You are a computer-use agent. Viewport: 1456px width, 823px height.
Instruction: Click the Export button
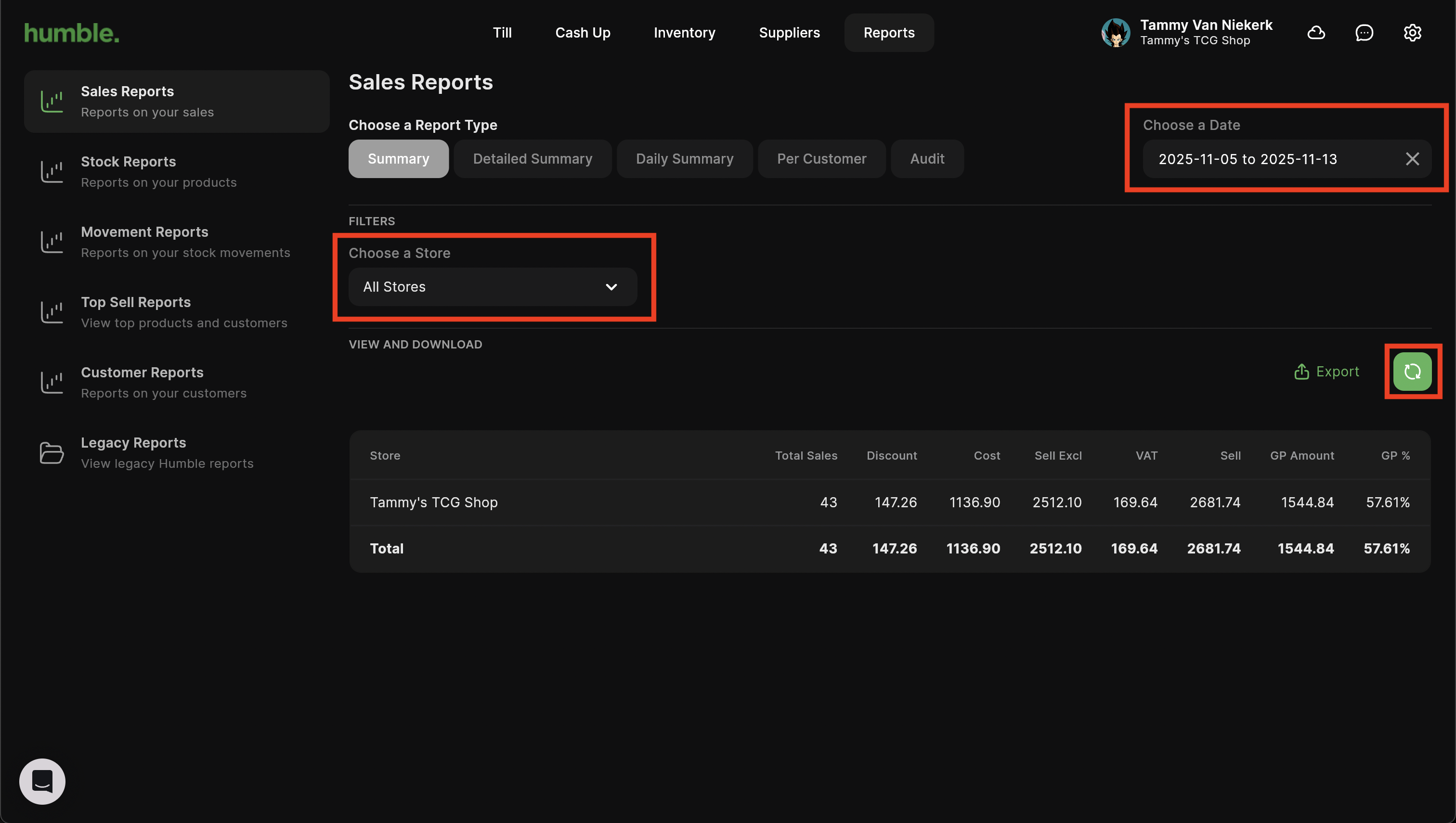pos(1326,372)
